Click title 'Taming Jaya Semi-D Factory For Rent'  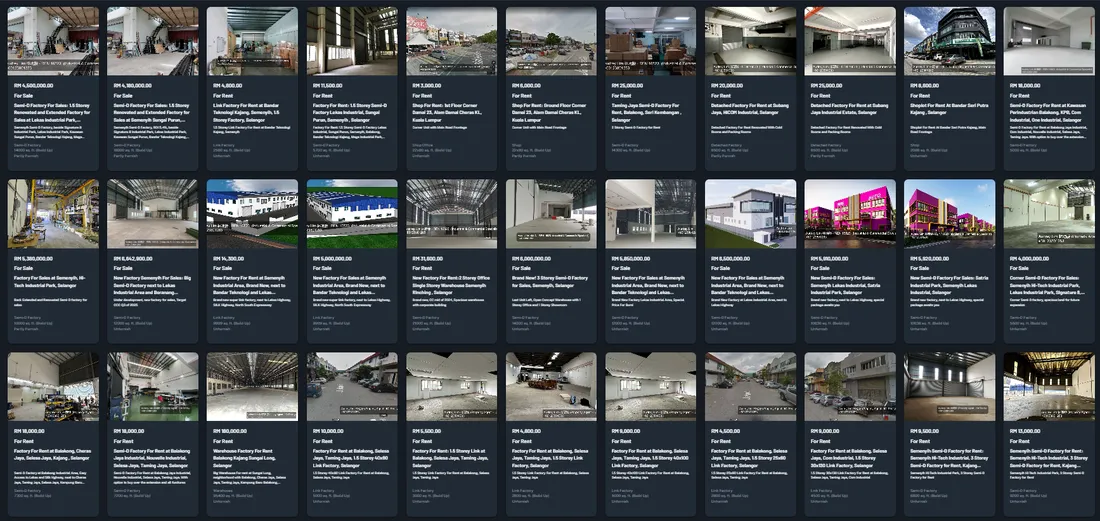[649, 113]
